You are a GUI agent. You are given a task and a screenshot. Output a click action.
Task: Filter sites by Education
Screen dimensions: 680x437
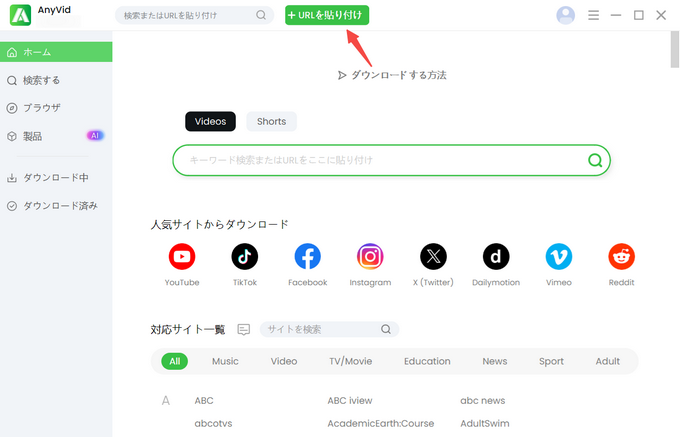point(427,361)
